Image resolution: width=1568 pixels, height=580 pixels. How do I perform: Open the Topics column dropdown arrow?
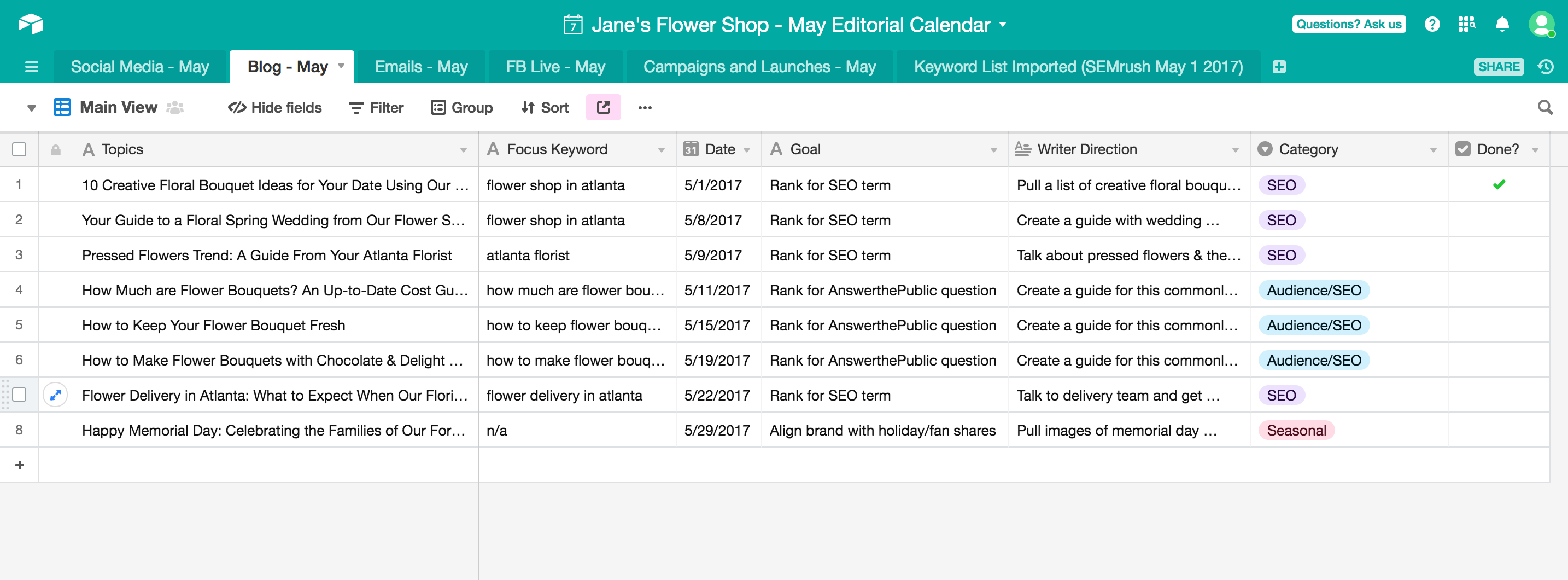463,150
